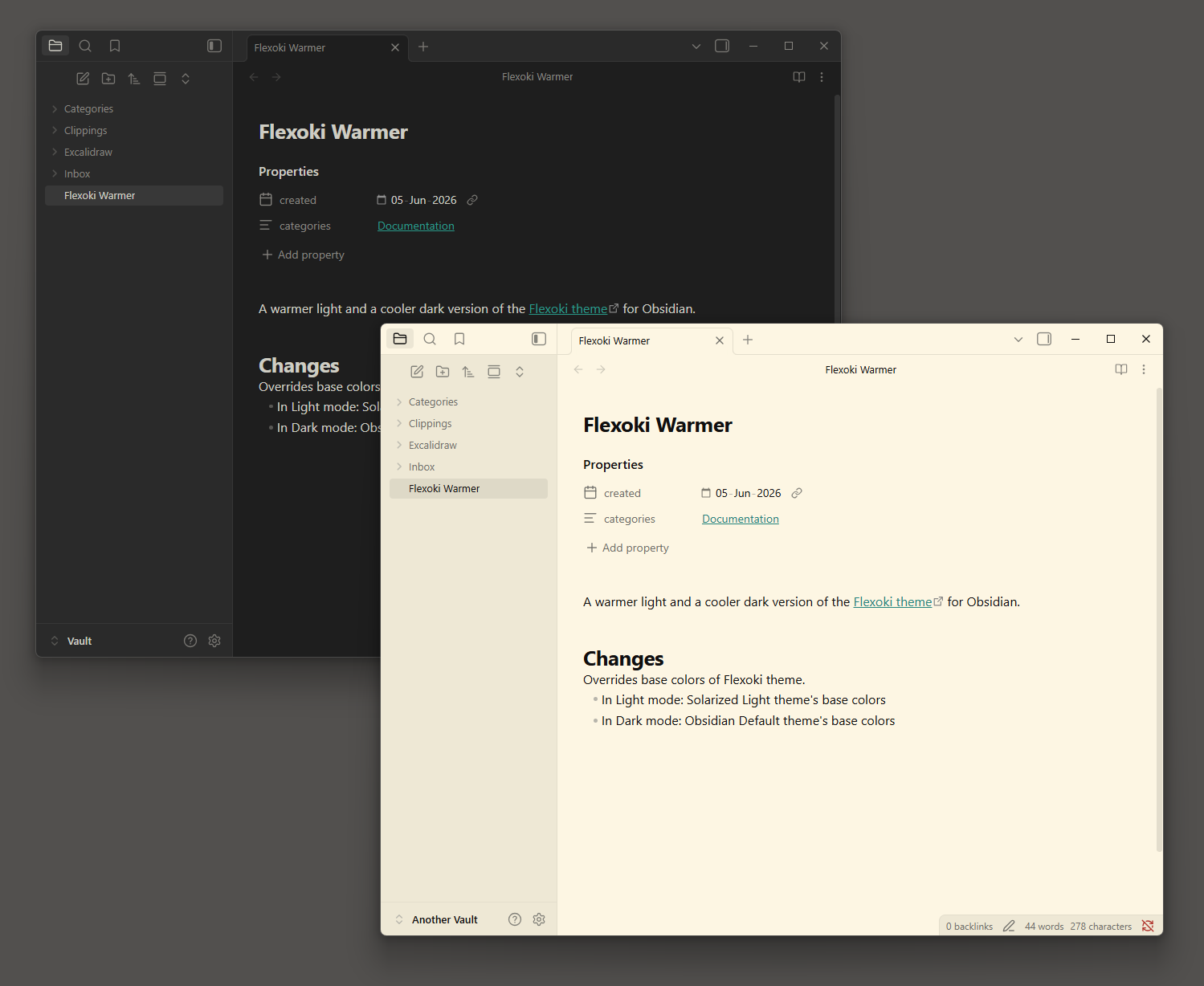Click sync status icon in status bar
Viewport: 1204px width, 986px height.
point(1148,926)
